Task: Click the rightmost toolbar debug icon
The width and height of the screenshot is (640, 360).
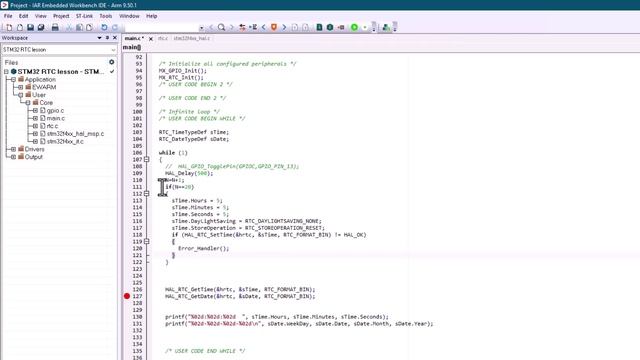Action: coord(386,27)
